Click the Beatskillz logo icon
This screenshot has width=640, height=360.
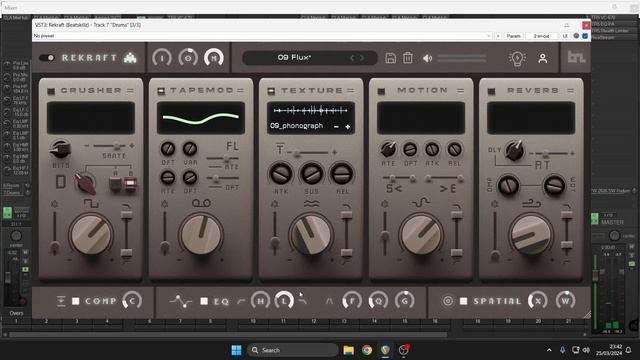[x=577, y=57]
